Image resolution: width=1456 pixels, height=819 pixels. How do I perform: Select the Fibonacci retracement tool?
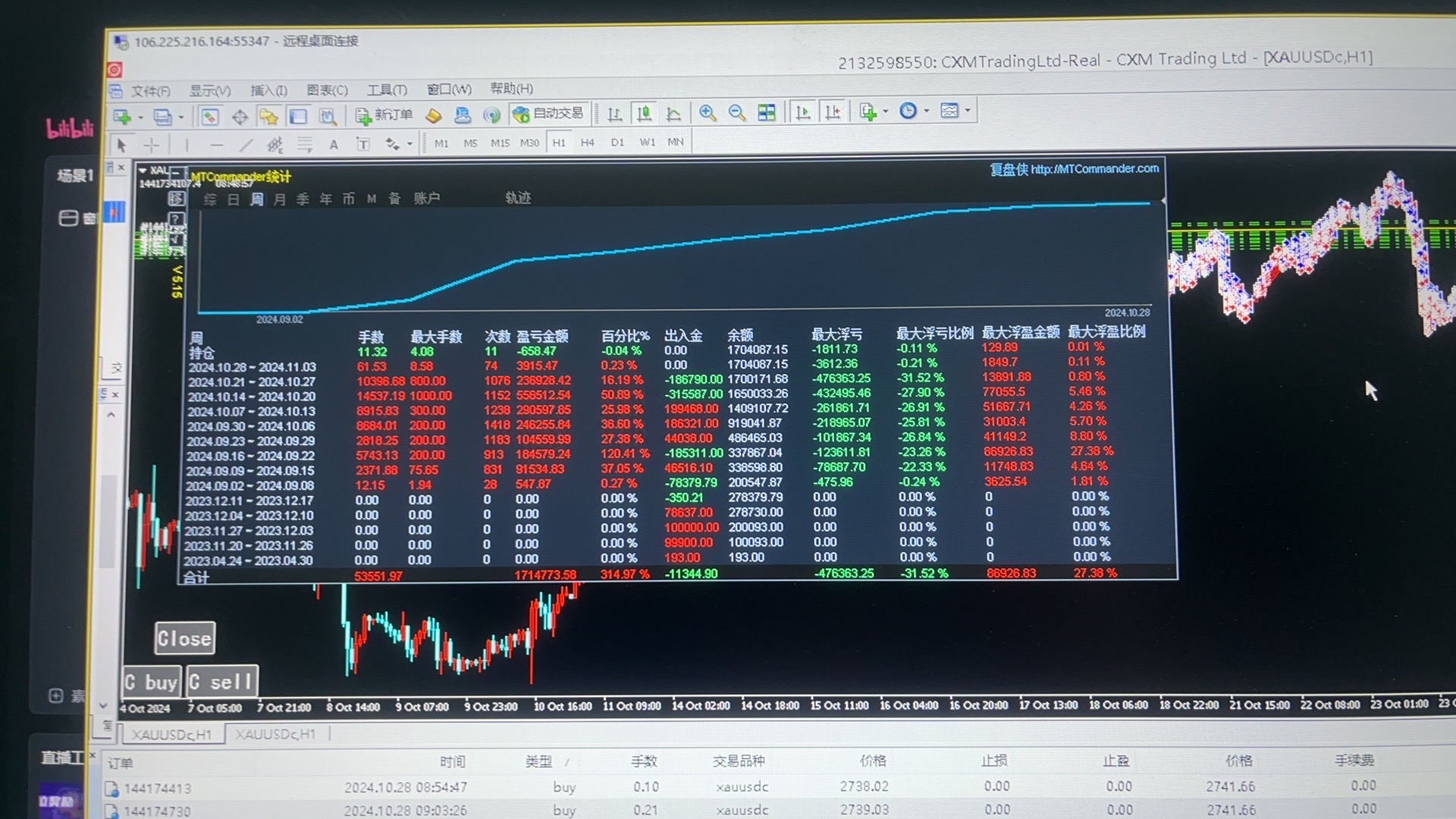305,144
